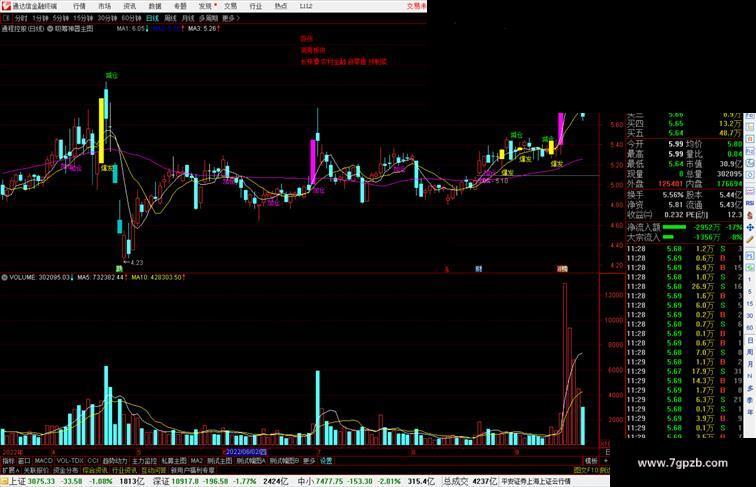Open the pencil drawing tool icon
The image size is (756, 487).
click(x=750, y=240)
